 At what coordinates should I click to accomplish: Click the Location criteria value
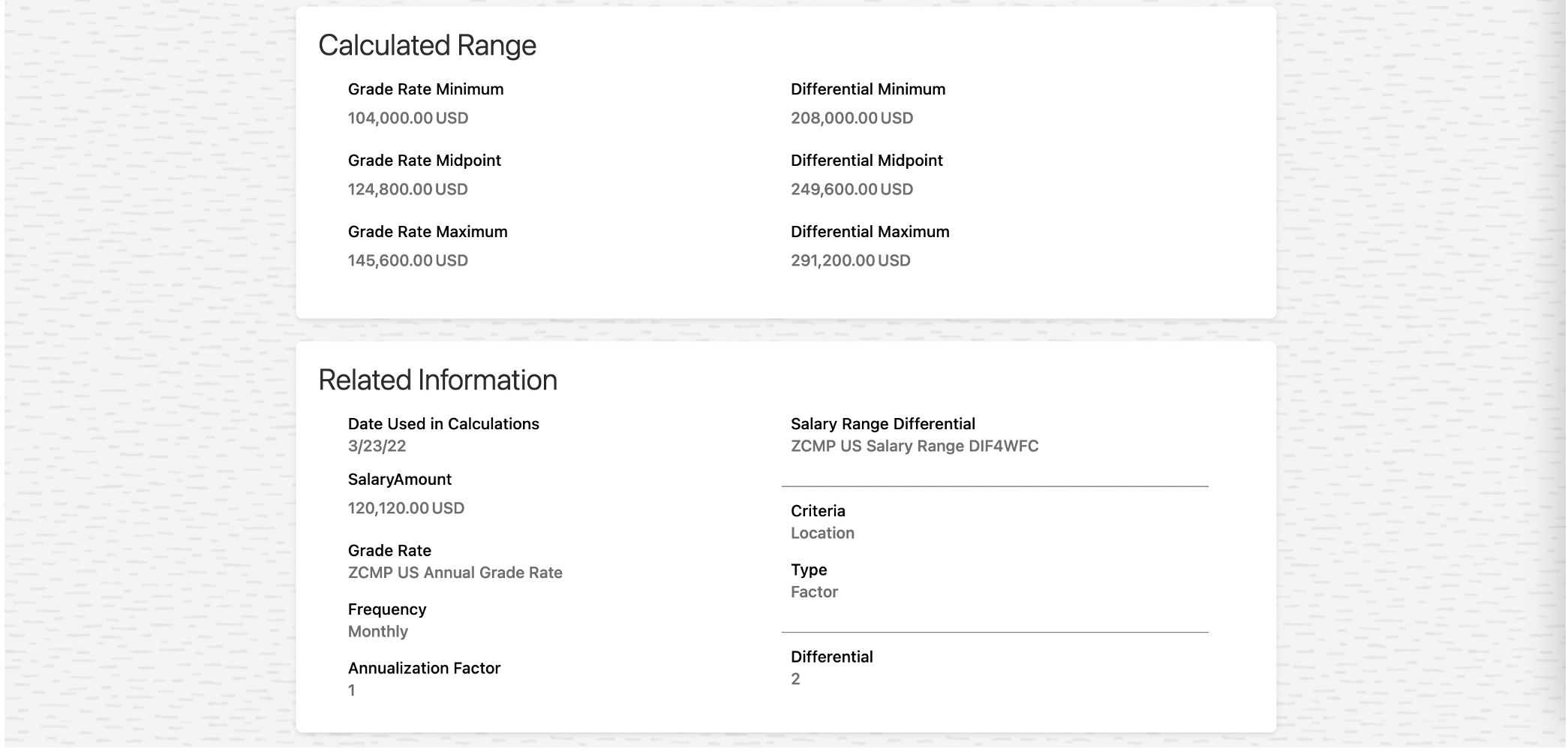click(822, 534)
